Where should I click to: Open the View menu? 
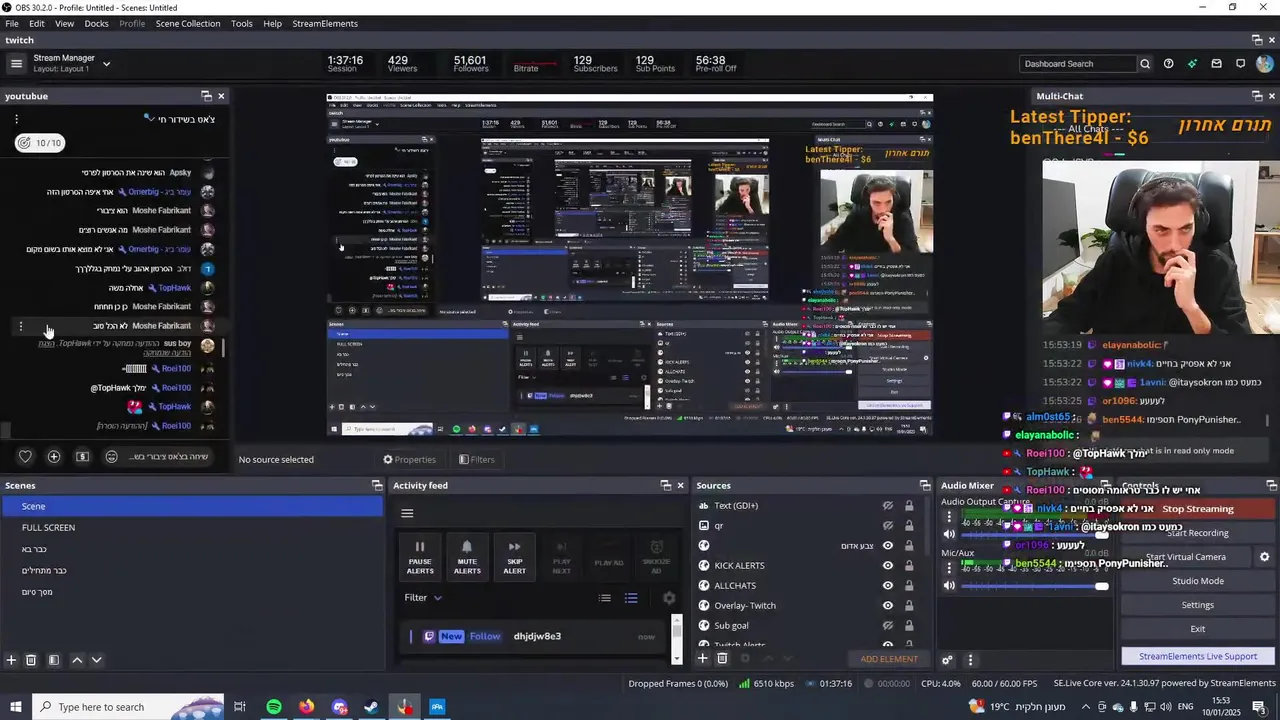[64, 23]
